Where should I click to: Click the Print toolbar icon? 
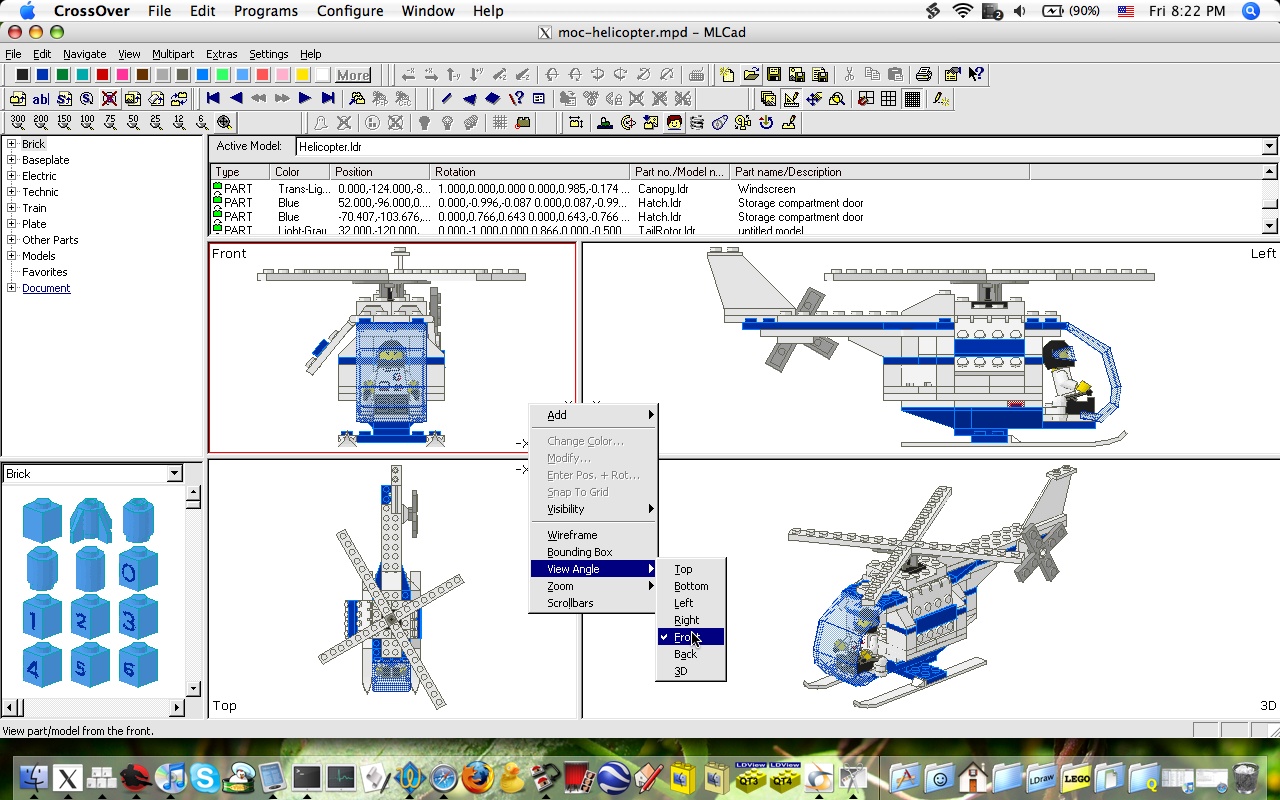[x=924, y=75]
